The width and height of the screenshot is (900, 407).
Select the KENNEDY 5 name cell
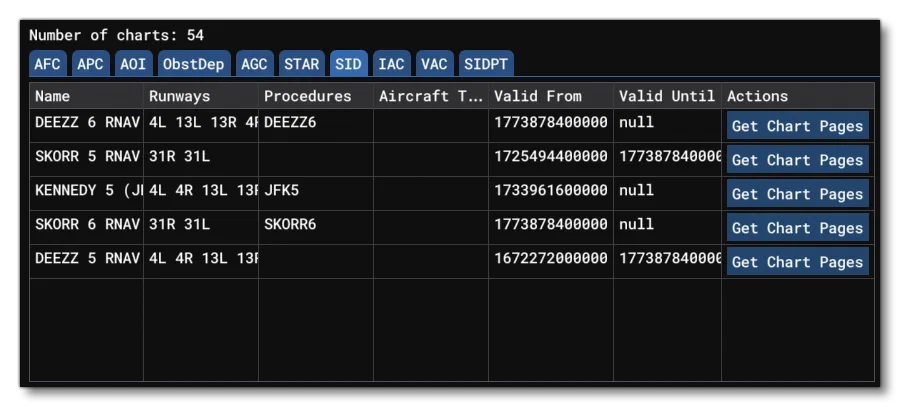pos(86,193)
